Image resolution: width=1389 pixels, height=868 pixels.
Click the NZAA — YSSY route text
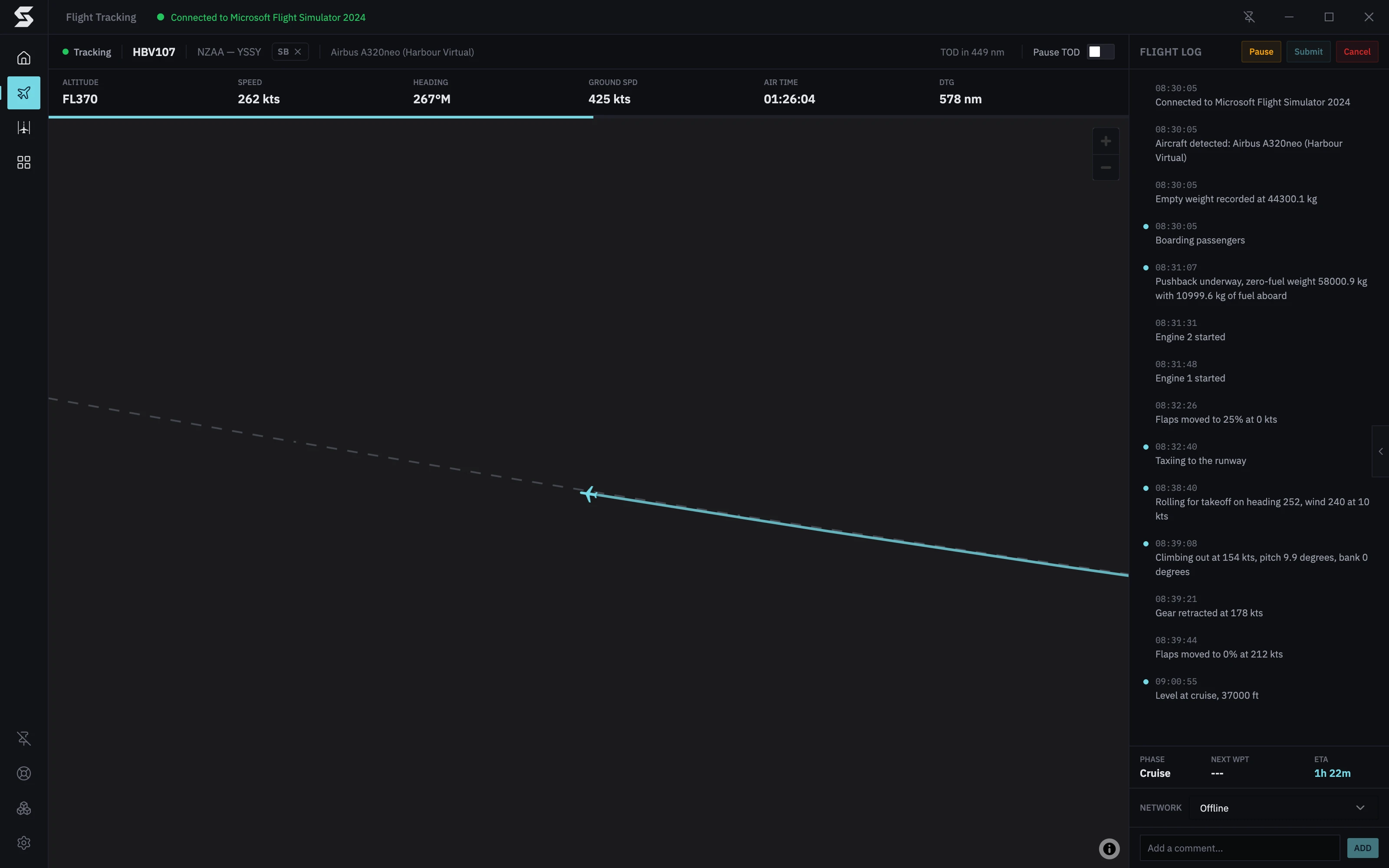click(229, 52)
